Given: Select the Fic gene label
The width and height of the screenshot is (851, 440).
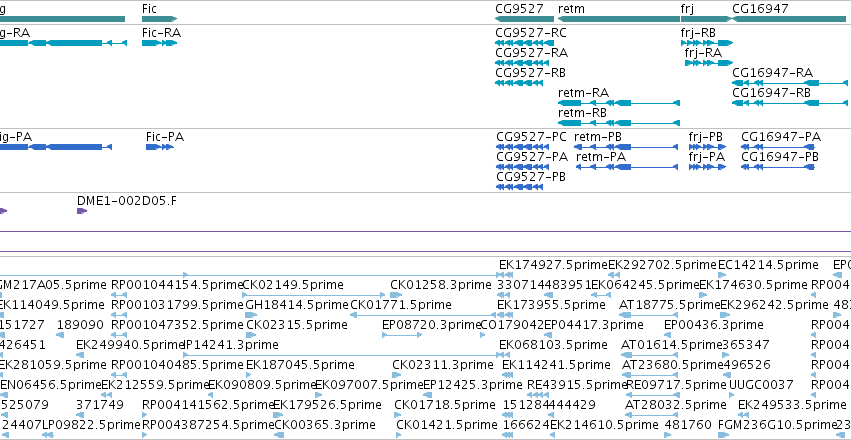Looking at the screenshot, I should (x=150, y=9).
